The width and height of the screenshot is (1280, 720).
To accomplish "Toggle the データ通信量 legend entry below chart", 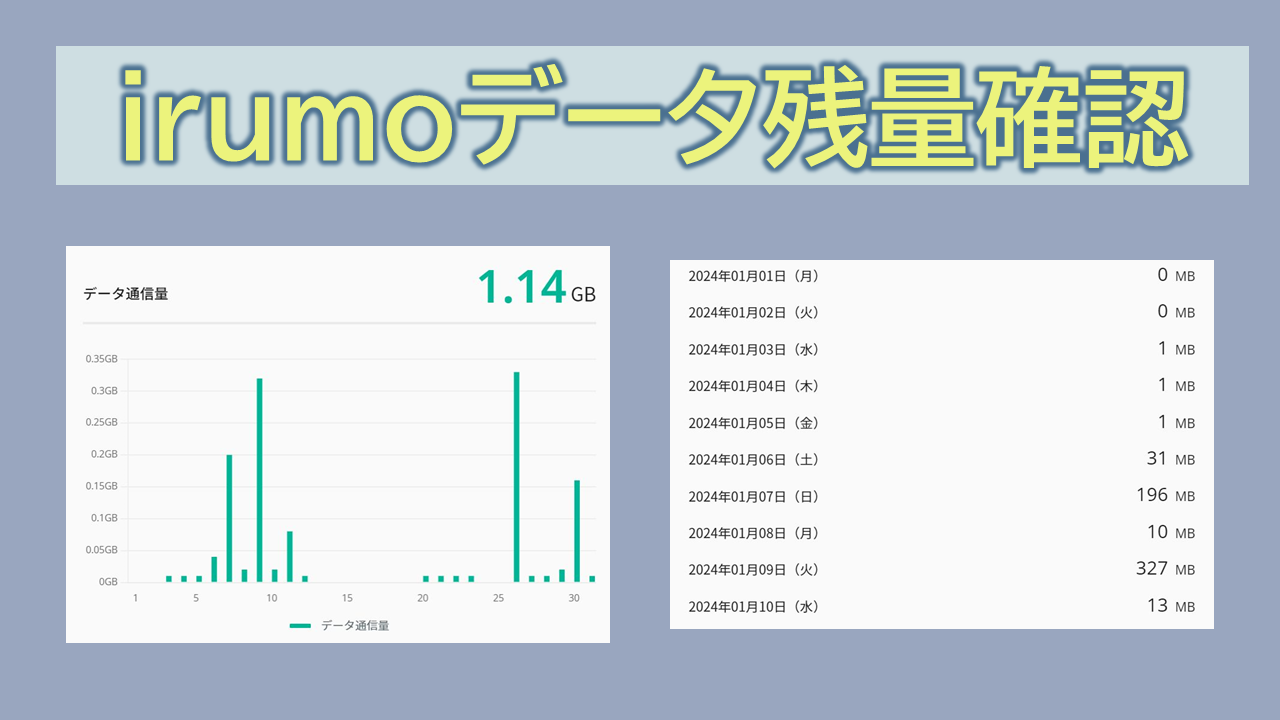I will coord(339,626).
